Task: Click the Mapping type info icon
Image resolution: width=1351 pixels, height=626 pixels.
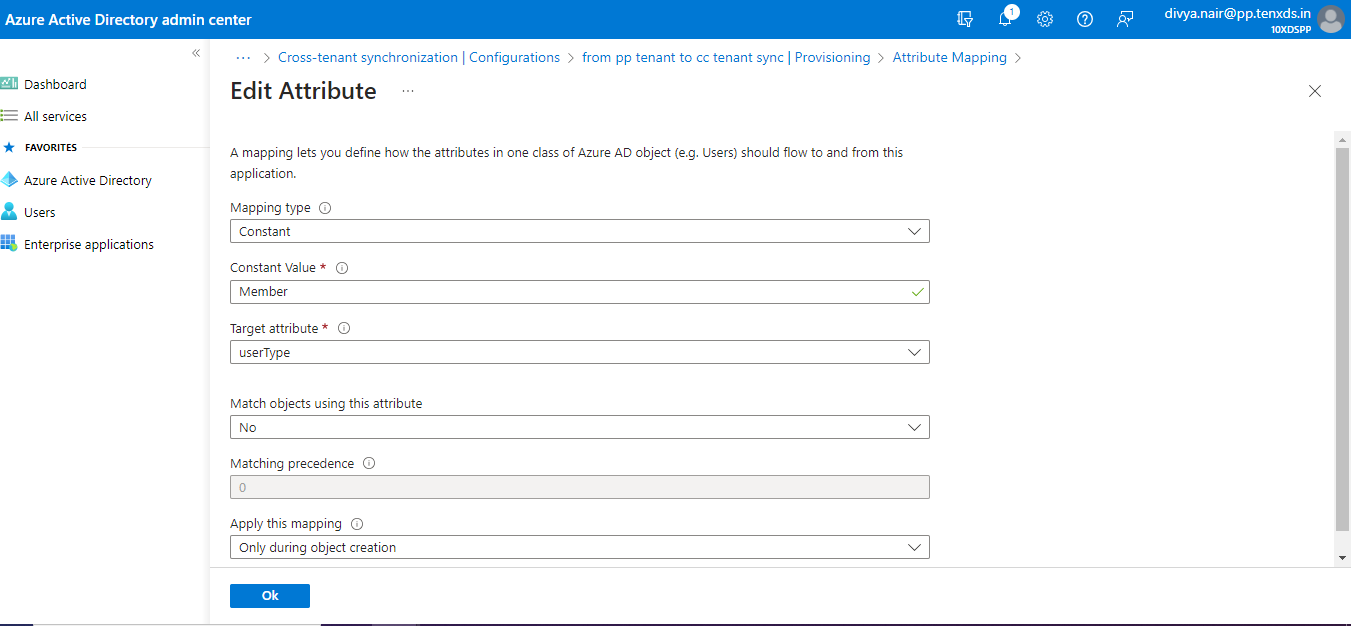Action: click(324, 207)
